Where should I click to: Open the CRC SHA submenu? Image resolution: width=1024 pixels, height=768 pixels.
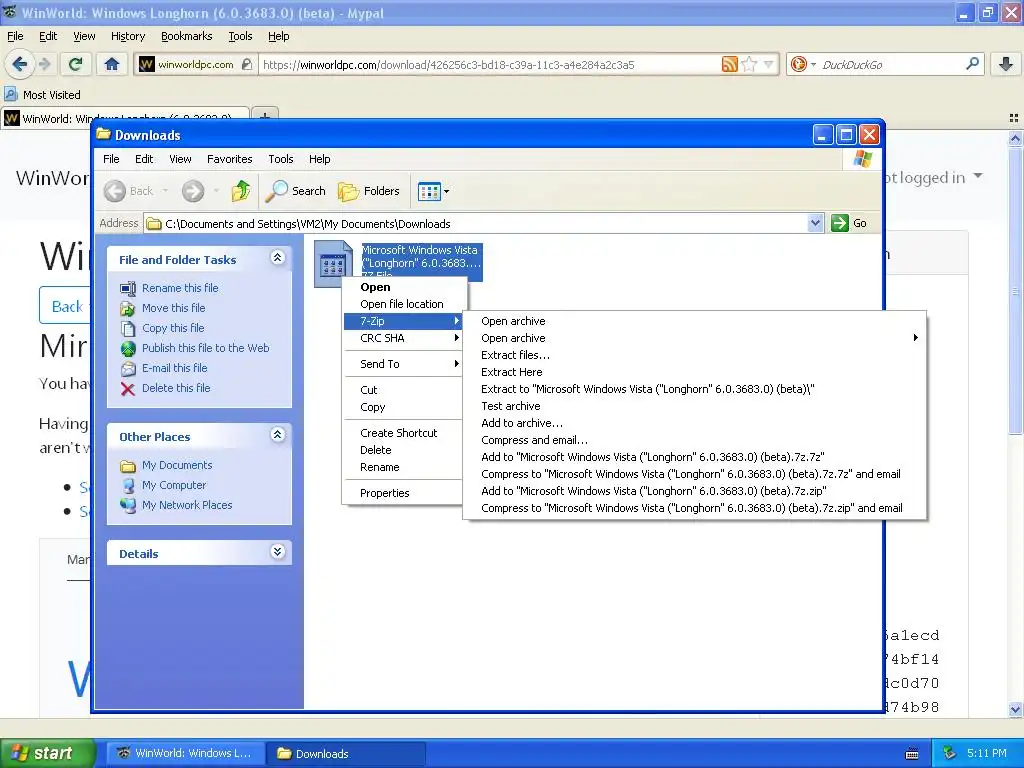tap(402, 338)
